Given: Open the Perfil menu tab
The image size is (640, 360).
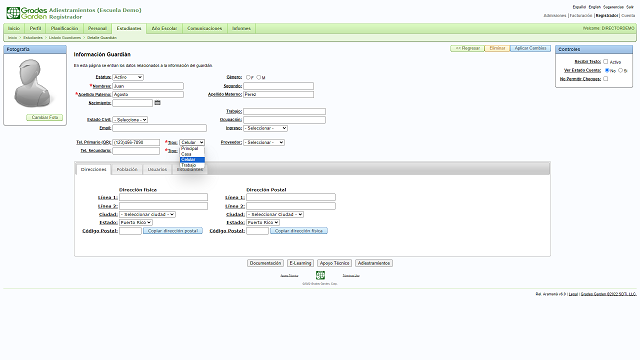Looking at the screenshot, I should 36,28.
